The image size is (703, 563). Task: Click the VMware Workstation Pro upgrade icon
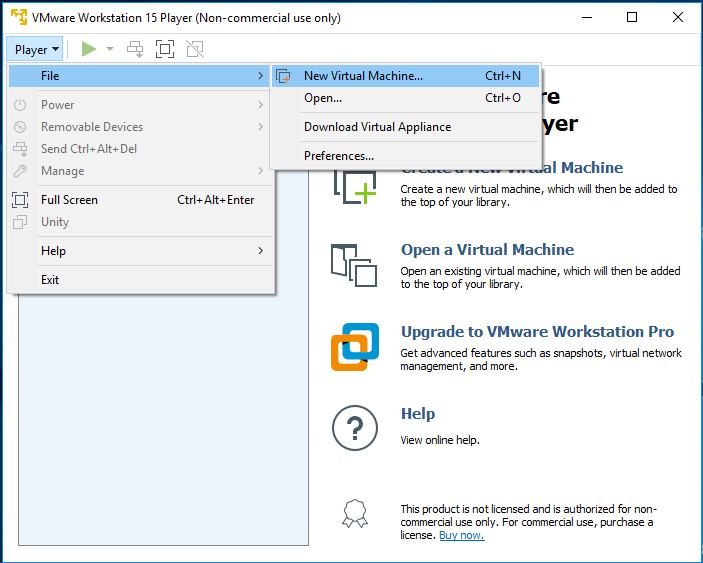click(x=355, y=347)
